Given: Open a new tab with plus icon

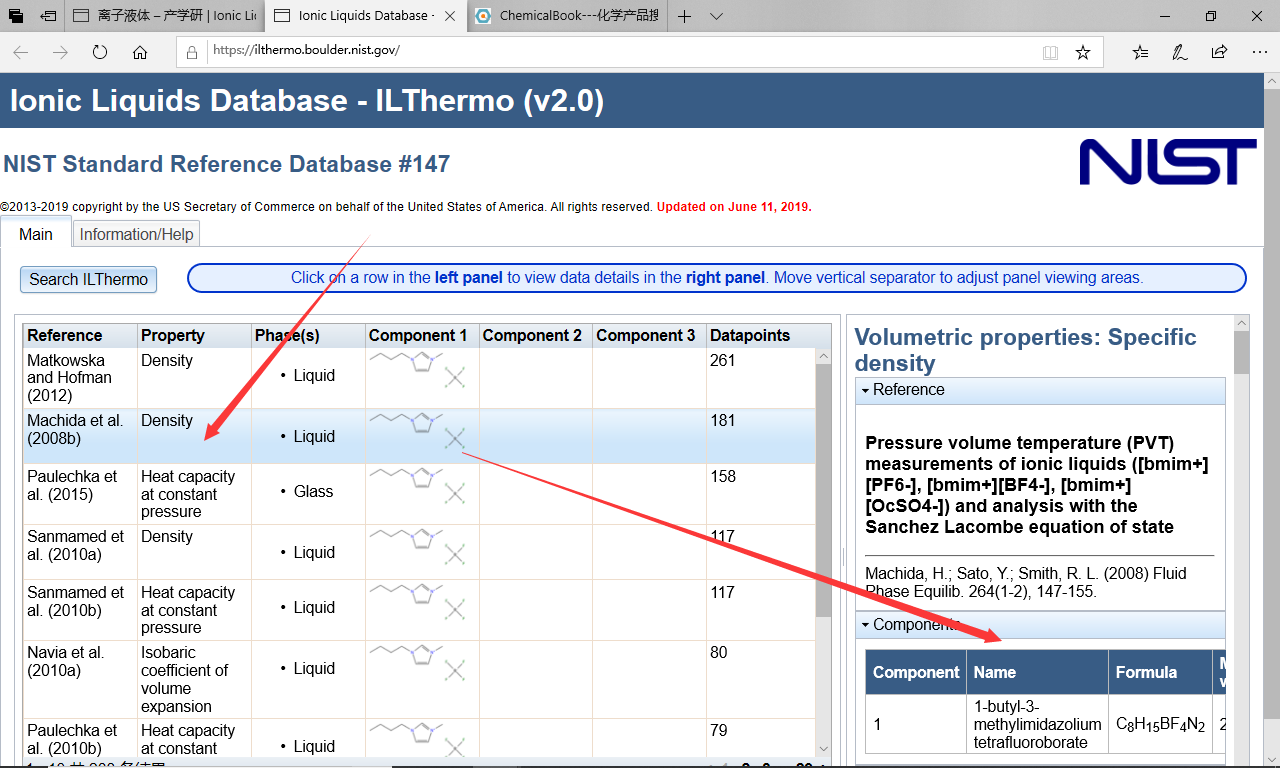Looking at the screenshot, I should (684, 16).
